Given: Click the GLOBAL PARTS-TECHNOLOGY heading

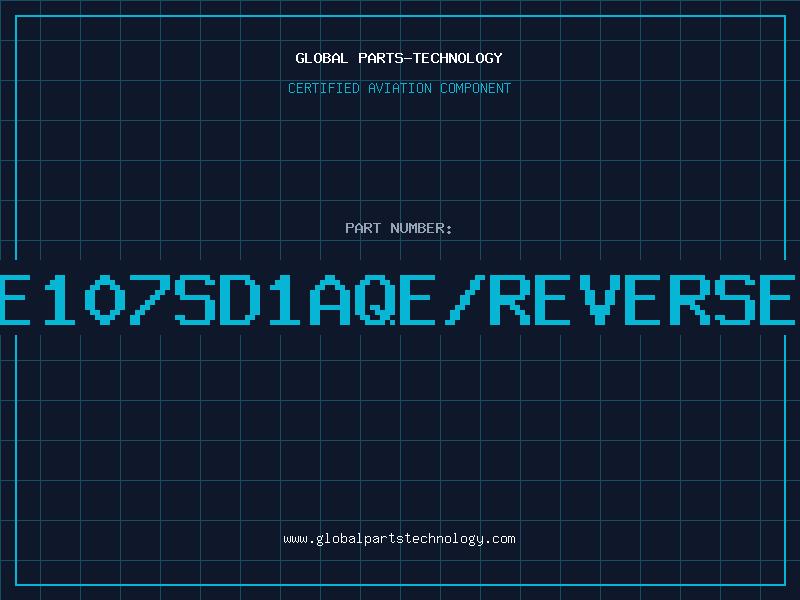Looking at the screenshot, I should click(399, 58).
